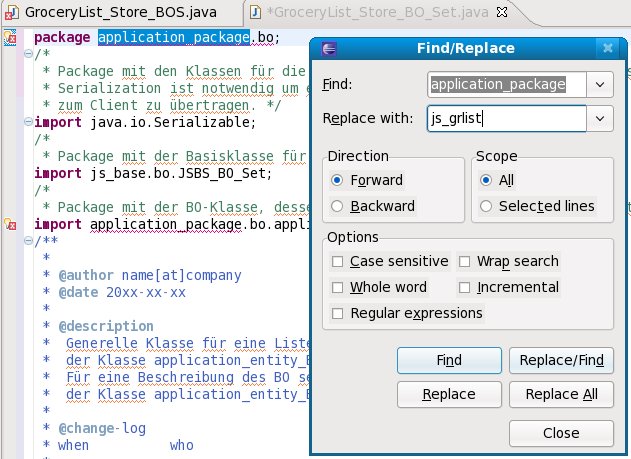Image resolution: width=631 pixels, height=459 pixels.
Task: Choose the Selected lines scope
Action: (x=486, y=206)
